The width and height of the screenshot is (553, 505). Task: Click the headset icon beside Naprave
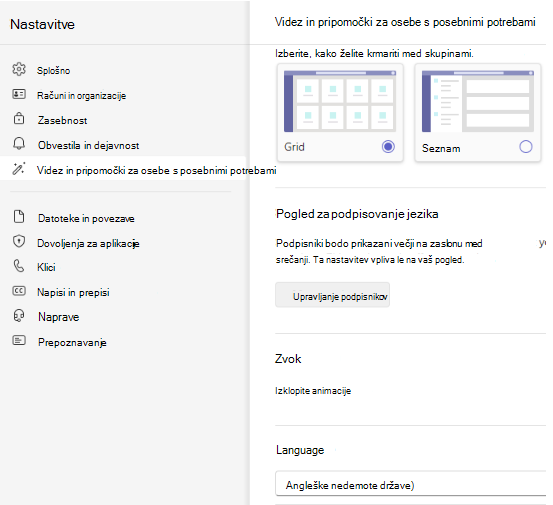19,316
